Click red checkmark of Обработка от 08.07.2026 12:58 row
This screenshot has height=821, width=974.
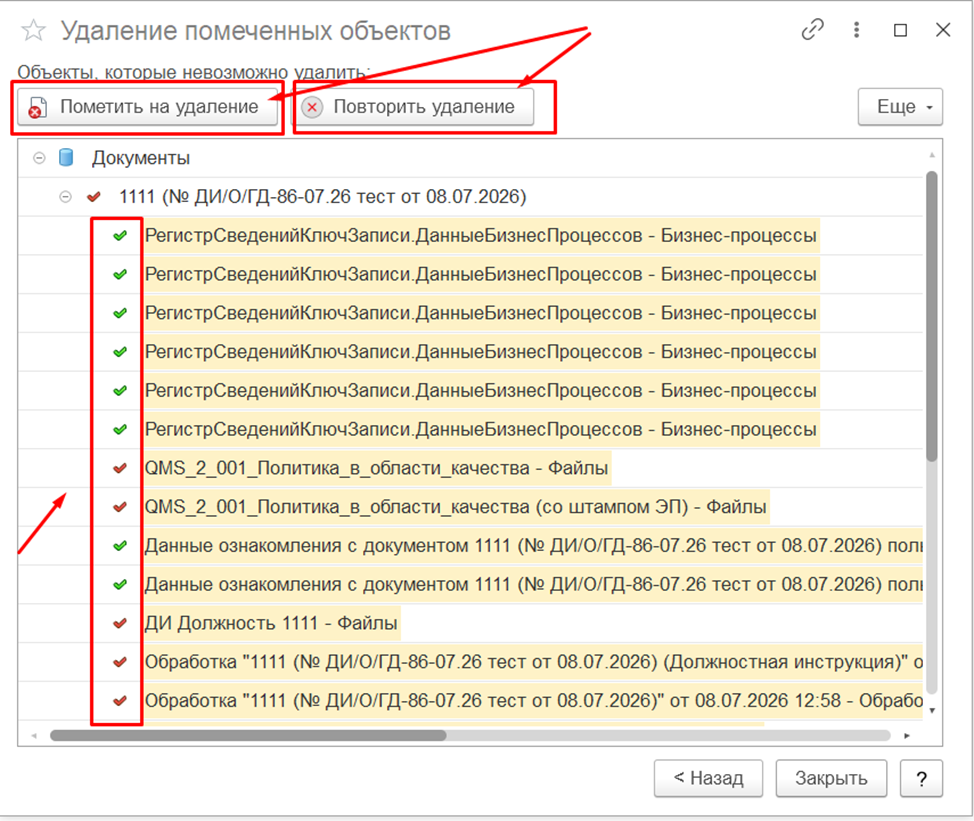[x=120, y=701]
